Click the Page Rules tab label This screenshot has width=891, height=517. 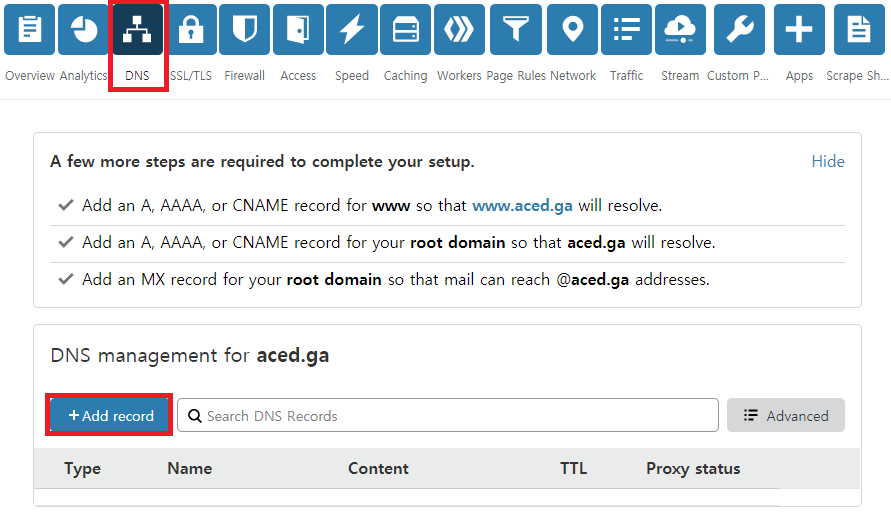point(516,76)
